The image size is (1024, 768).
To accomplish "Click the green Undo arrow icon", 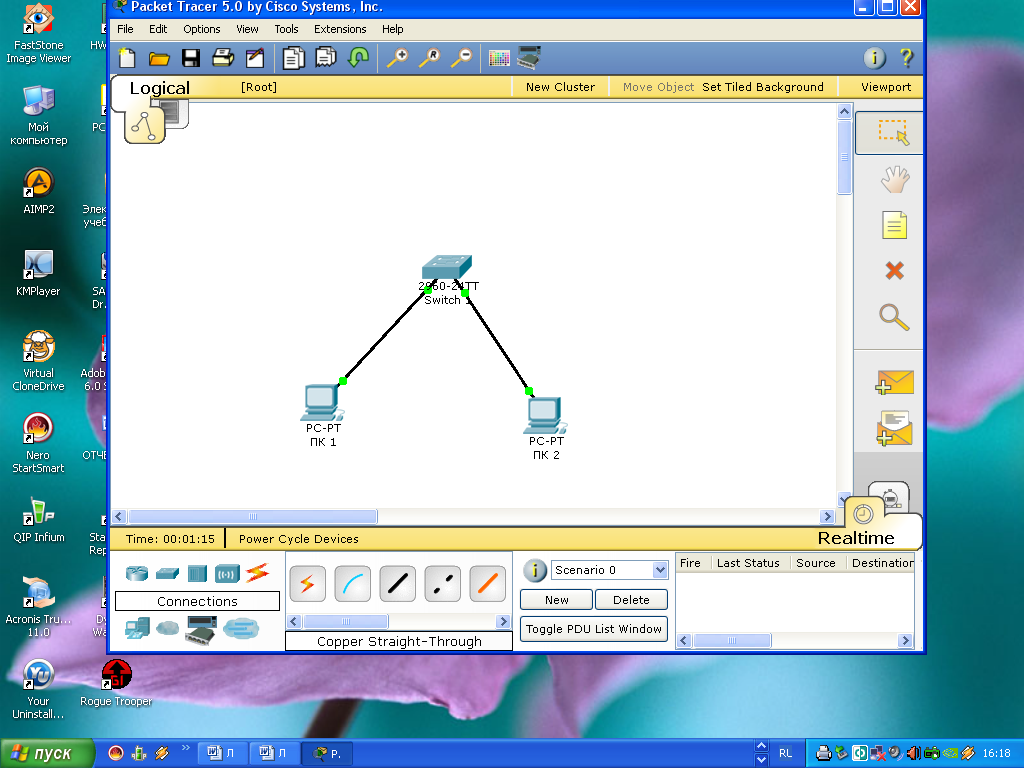I will 358,57.
